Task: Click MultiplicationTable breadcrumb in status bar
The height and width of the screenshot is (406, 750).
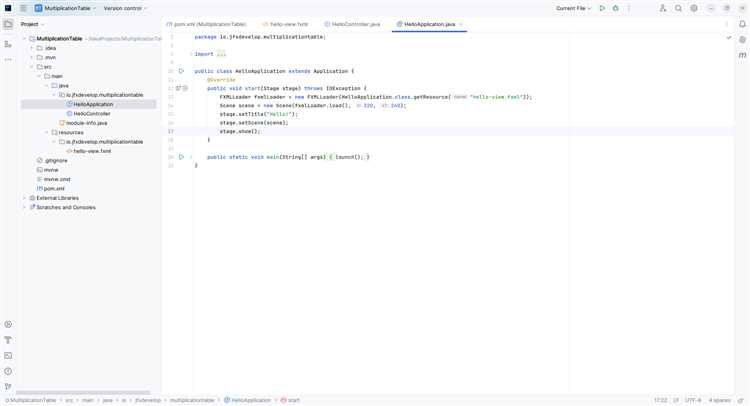Action: [x=31, y=400]
